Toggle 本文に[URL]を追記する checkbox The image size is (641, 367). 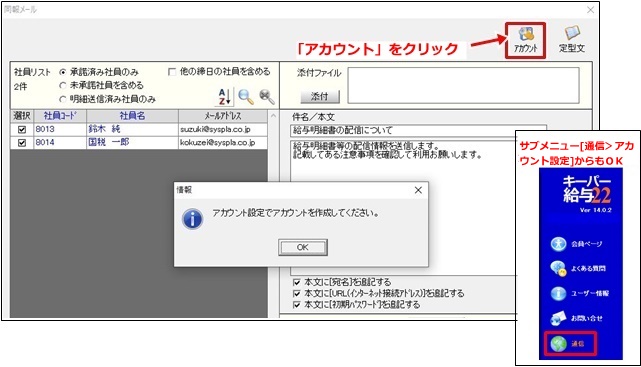(x=297, y=293)
